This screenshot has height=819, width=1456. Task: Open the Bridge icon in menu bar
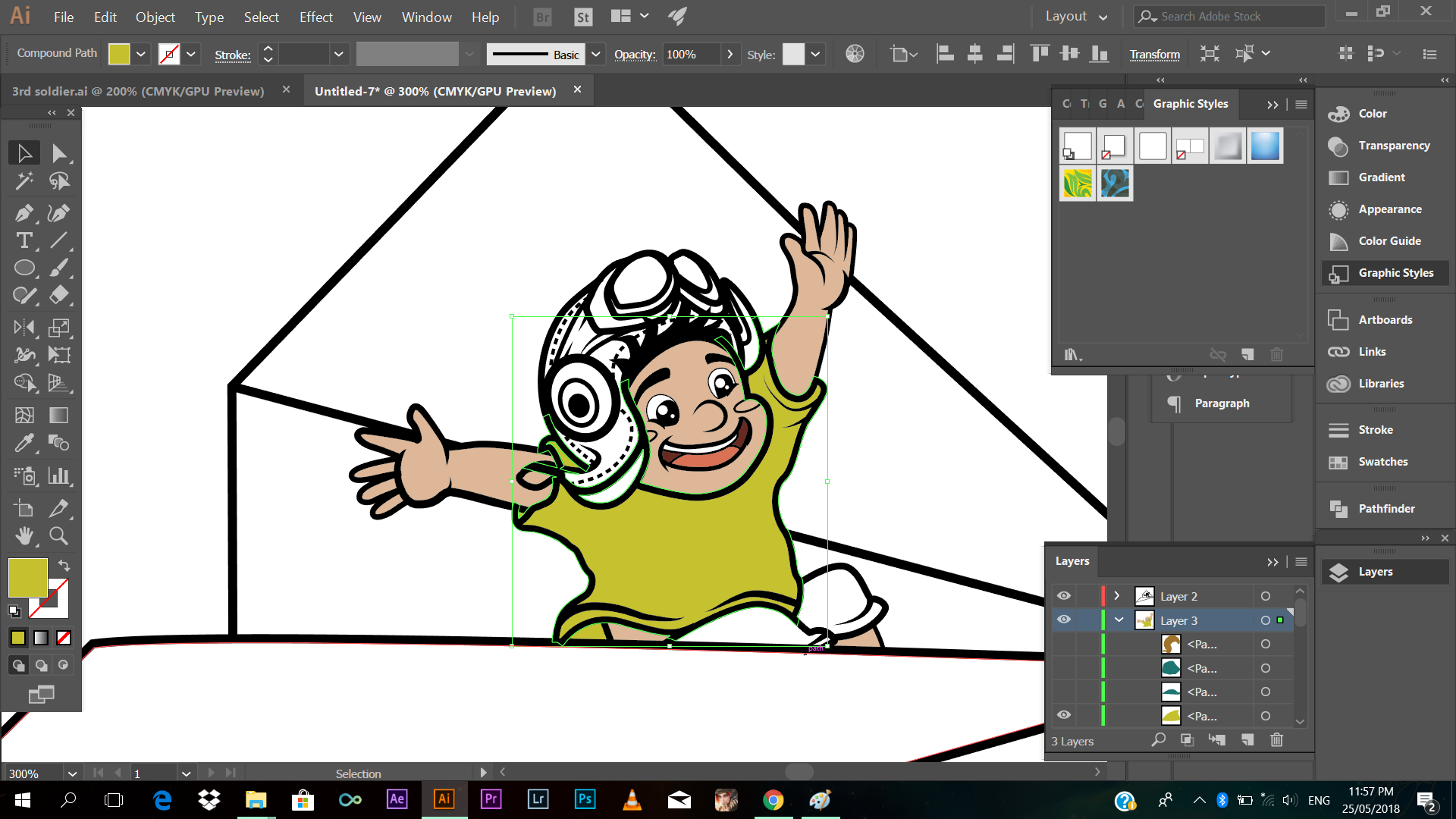pyautogui.click(x=542, y=17)
